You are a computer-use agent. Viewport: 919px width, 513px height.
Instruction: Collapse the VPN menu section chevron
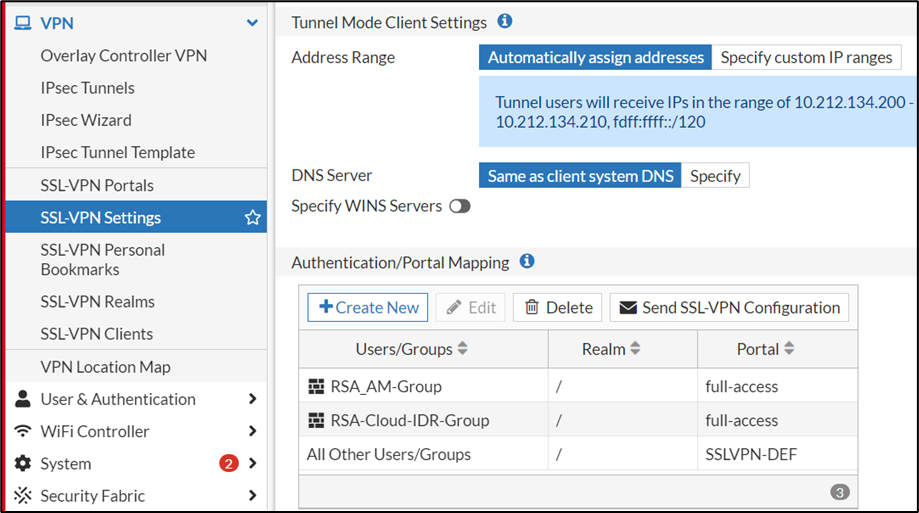252,23
